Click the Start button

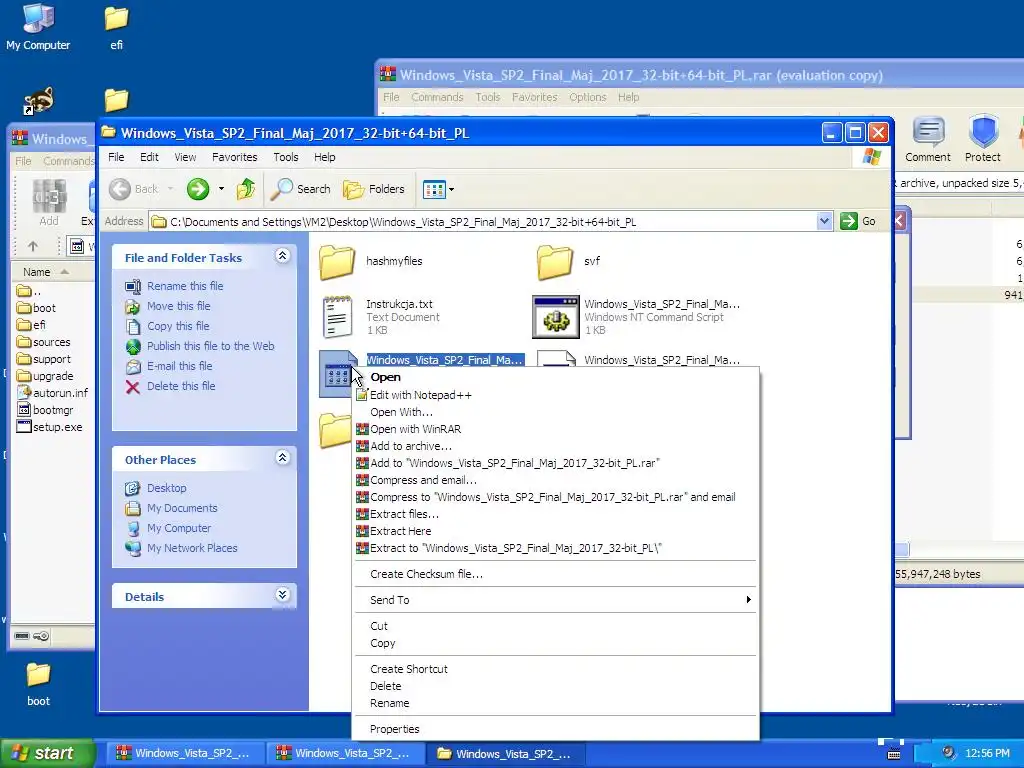47,754
